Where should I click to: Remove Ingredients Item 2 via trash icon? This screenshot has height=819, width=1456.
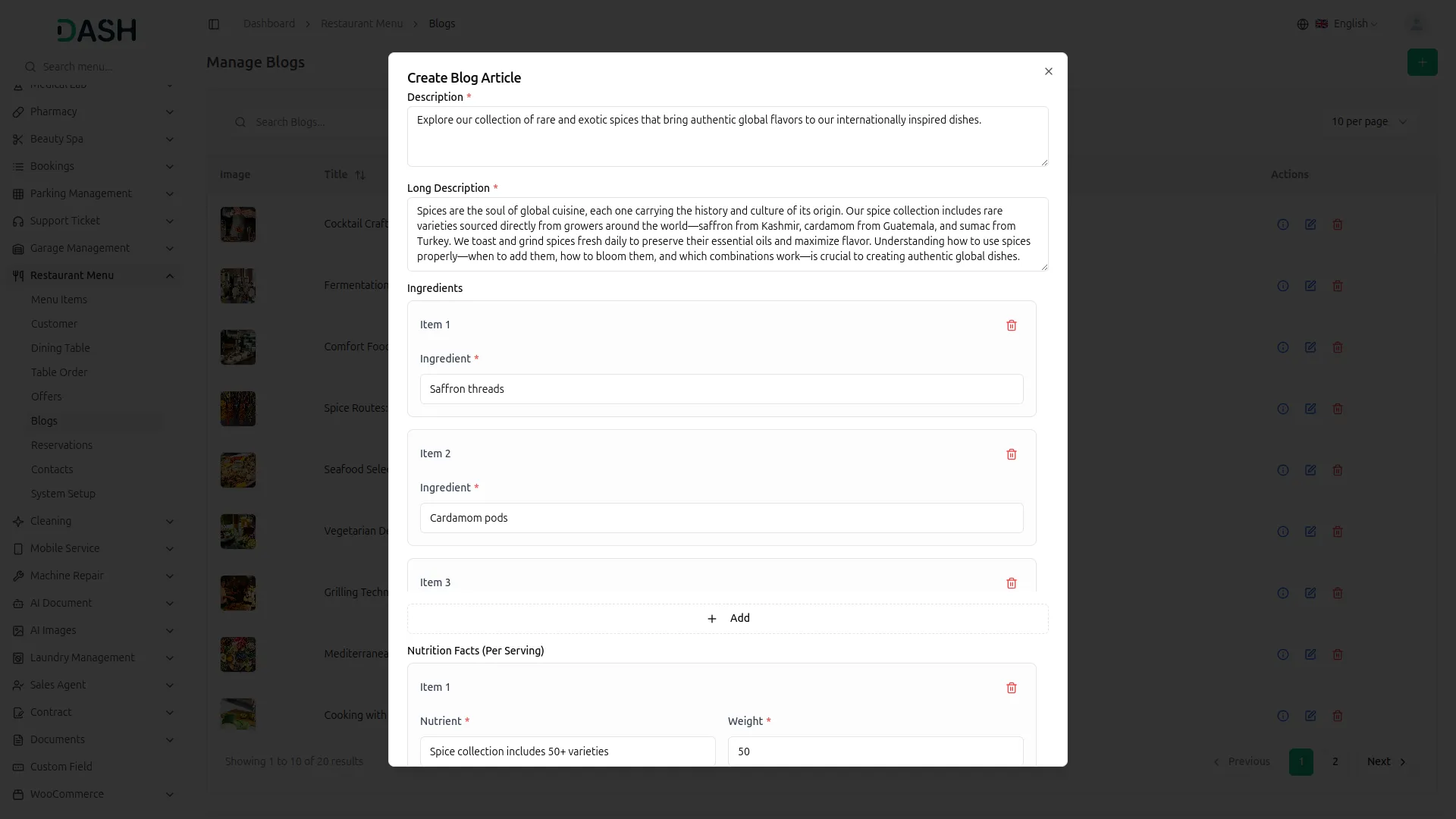[1011, 454]
